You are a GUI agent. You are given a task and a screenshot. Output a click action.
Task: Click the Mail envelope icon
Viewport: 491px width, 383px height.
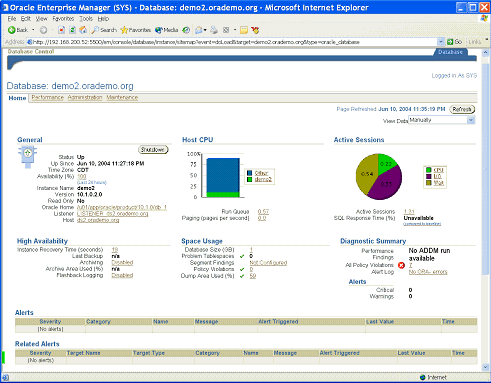coord(199,30)
